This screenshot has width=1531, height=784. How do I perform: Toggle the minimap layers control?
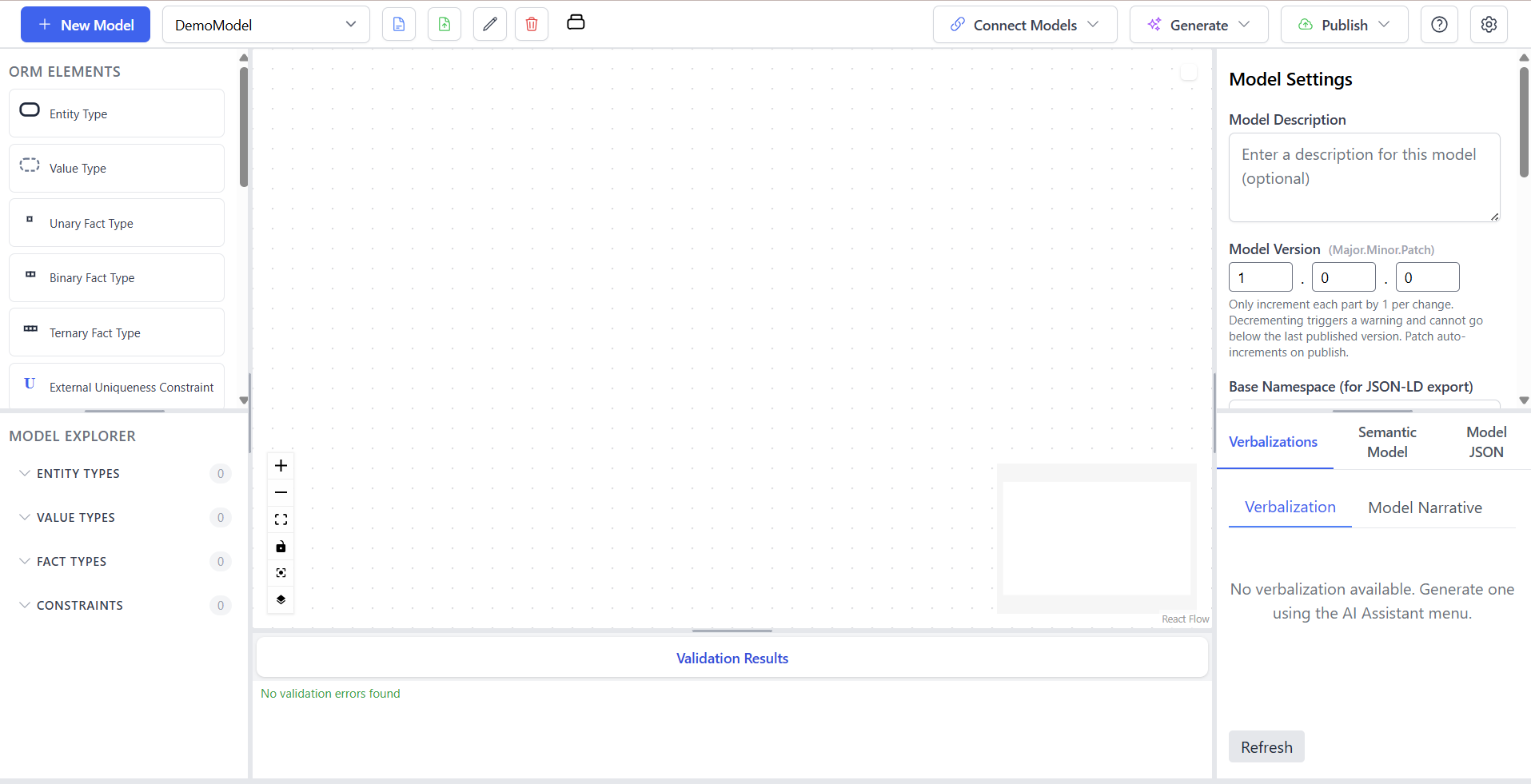coord(281,599)
